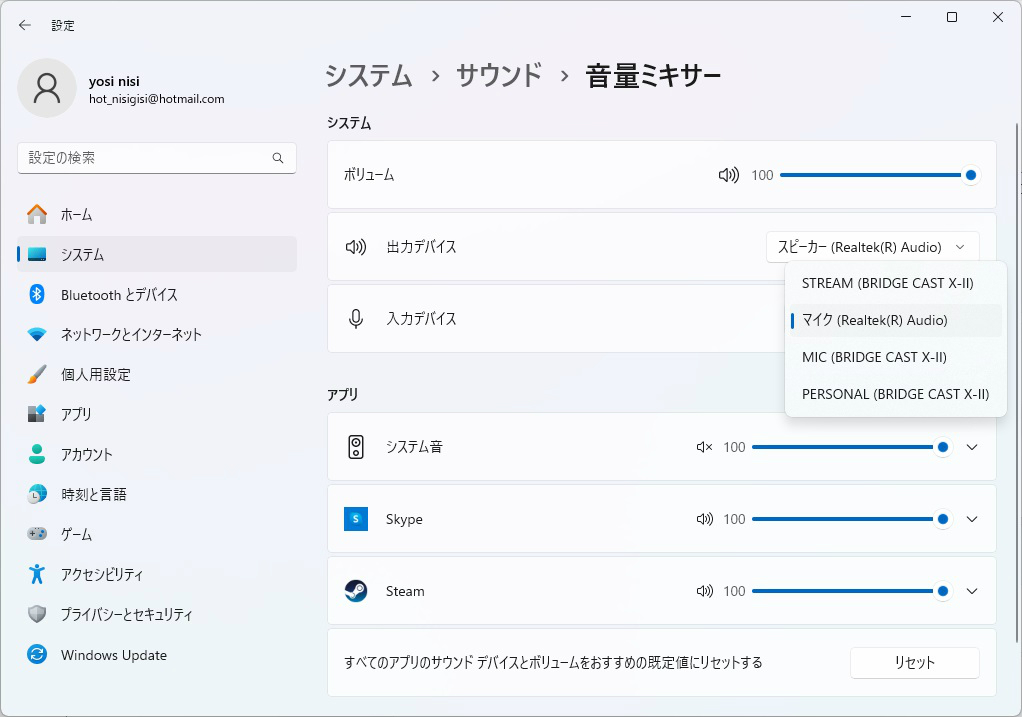Open the 出力デバイス speaker dropdown
Screen dimensions: 1022x717
(x=872, y=247)
